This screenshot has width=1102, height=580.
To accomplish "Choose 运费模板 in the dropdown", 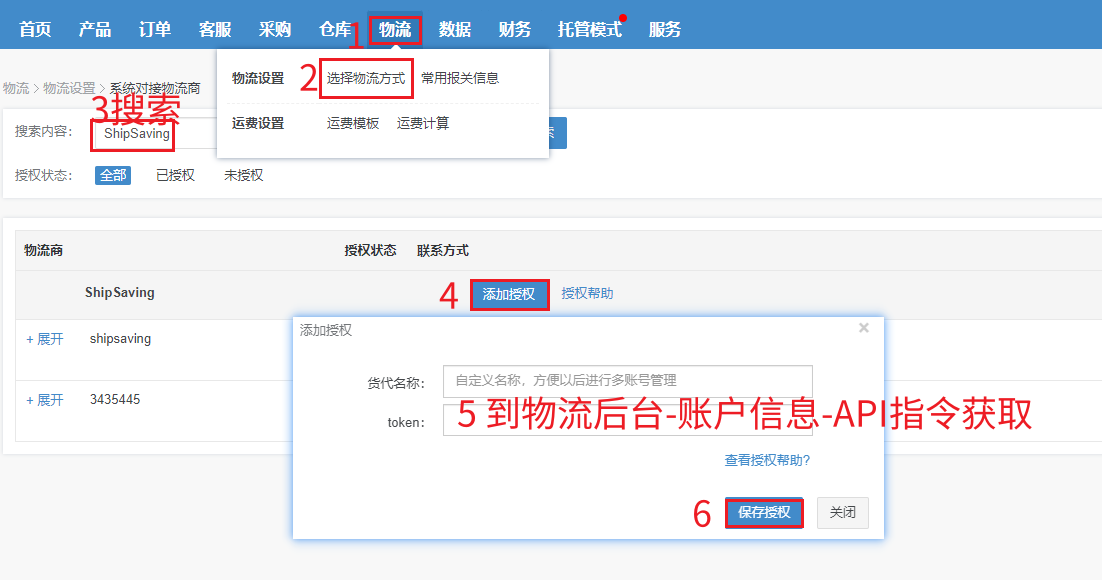I will [x=353, y=123].
